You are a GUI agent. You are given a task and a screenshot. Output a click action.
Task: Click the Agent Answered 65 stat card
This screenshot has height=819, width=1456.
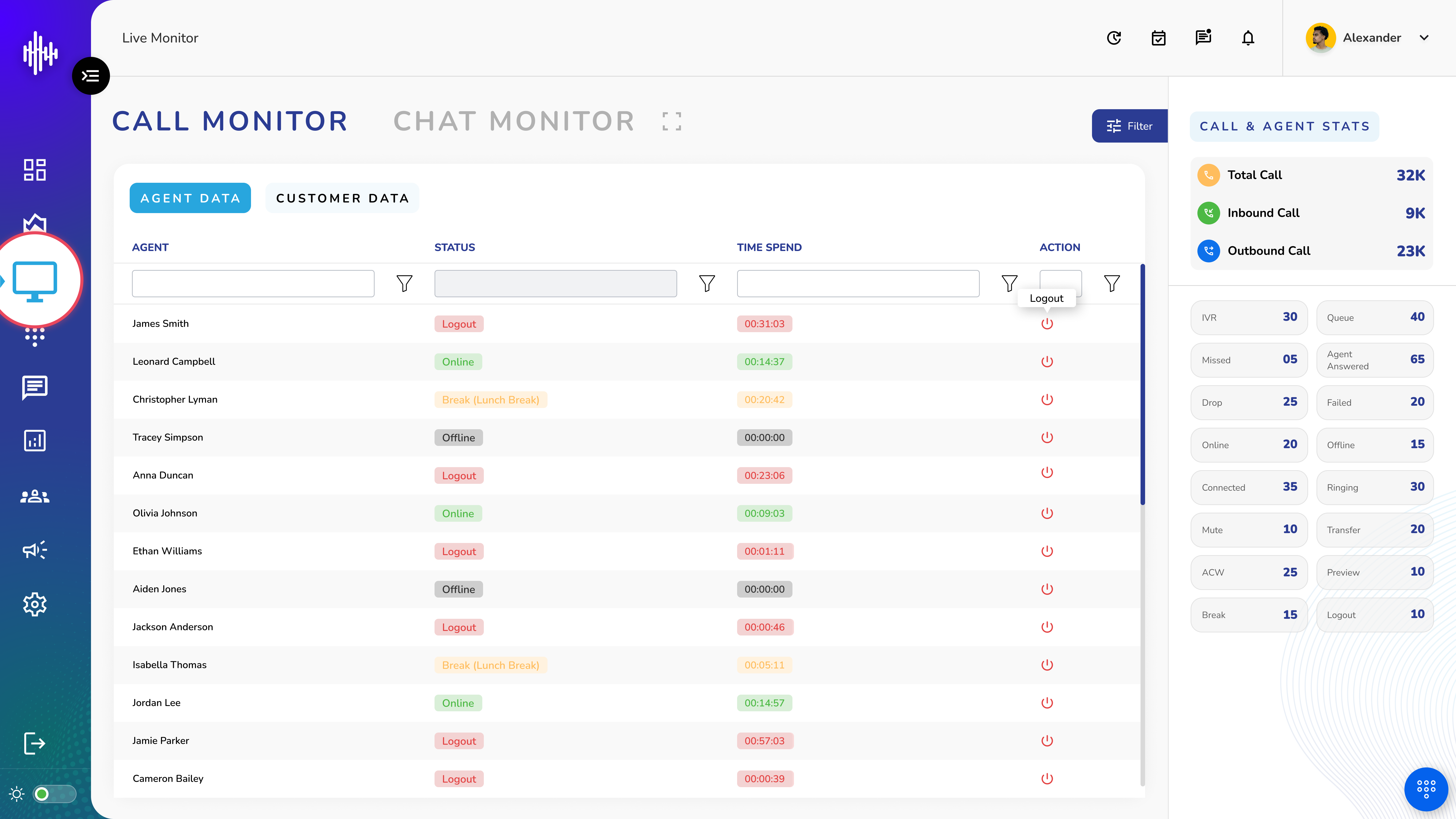1375,359
